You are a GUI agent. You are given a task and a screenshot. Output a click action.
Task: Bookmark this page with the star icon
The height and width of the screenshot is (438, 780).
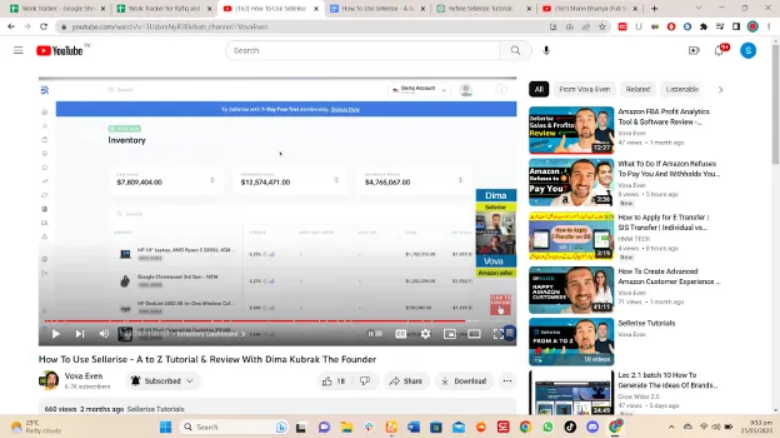point(602,26)
